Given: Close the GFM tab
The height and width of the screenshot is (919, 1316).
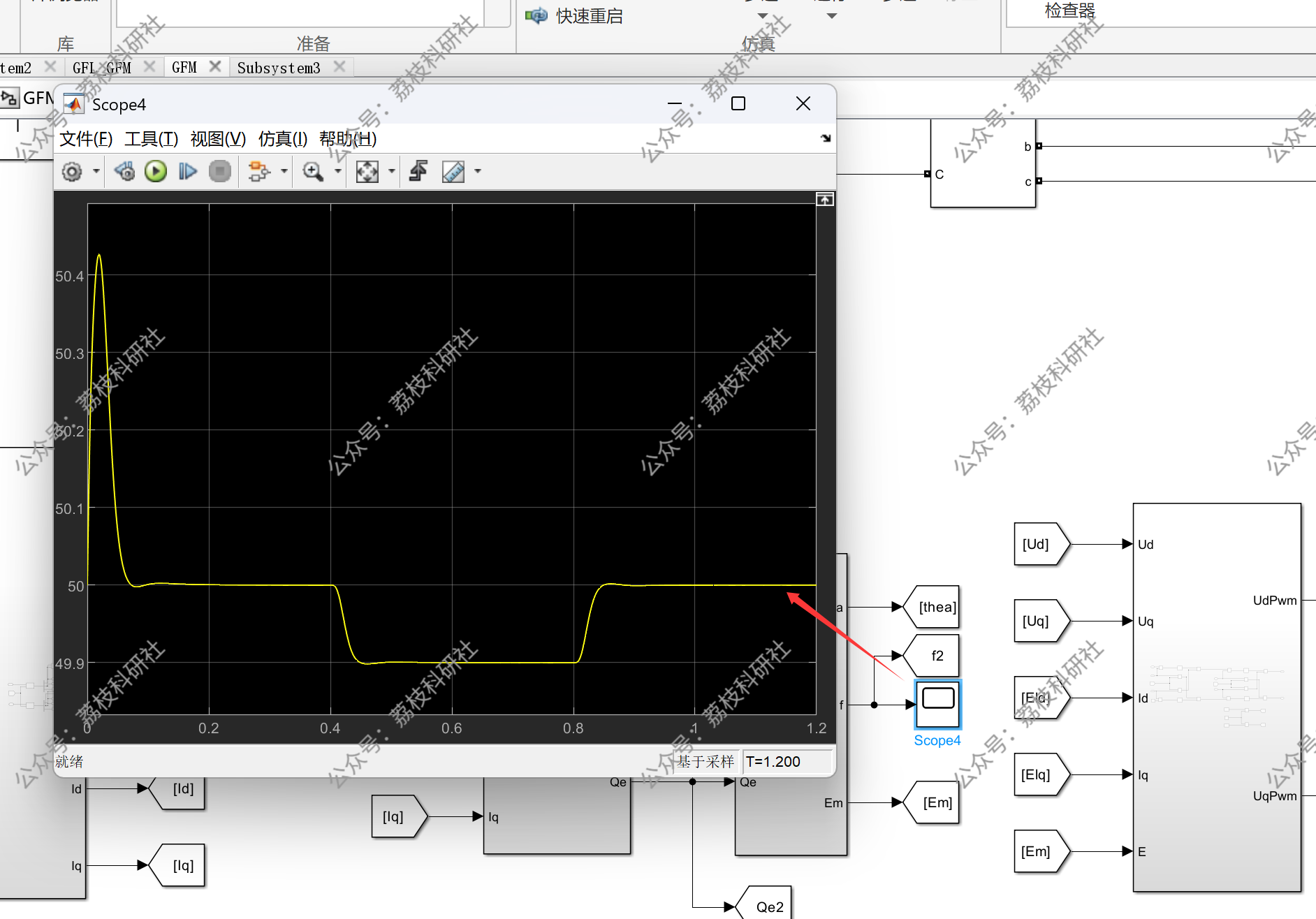Looking at the screenshot, I should point(215,66).
